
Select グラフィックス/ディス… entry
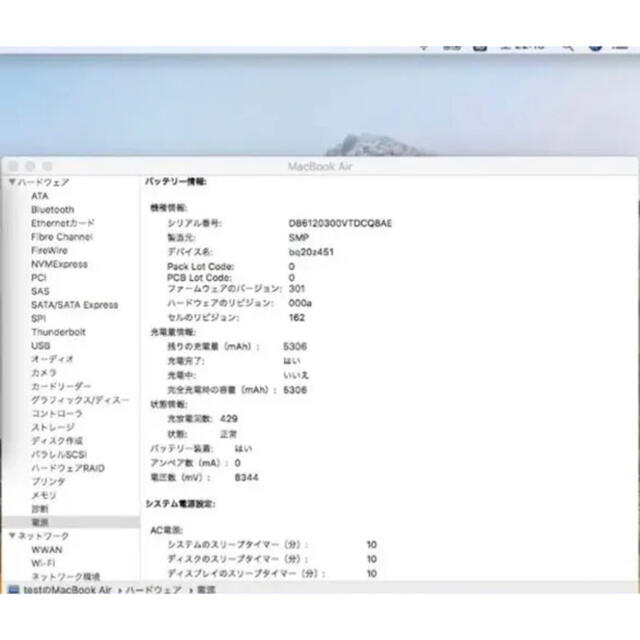coord(80,400)
